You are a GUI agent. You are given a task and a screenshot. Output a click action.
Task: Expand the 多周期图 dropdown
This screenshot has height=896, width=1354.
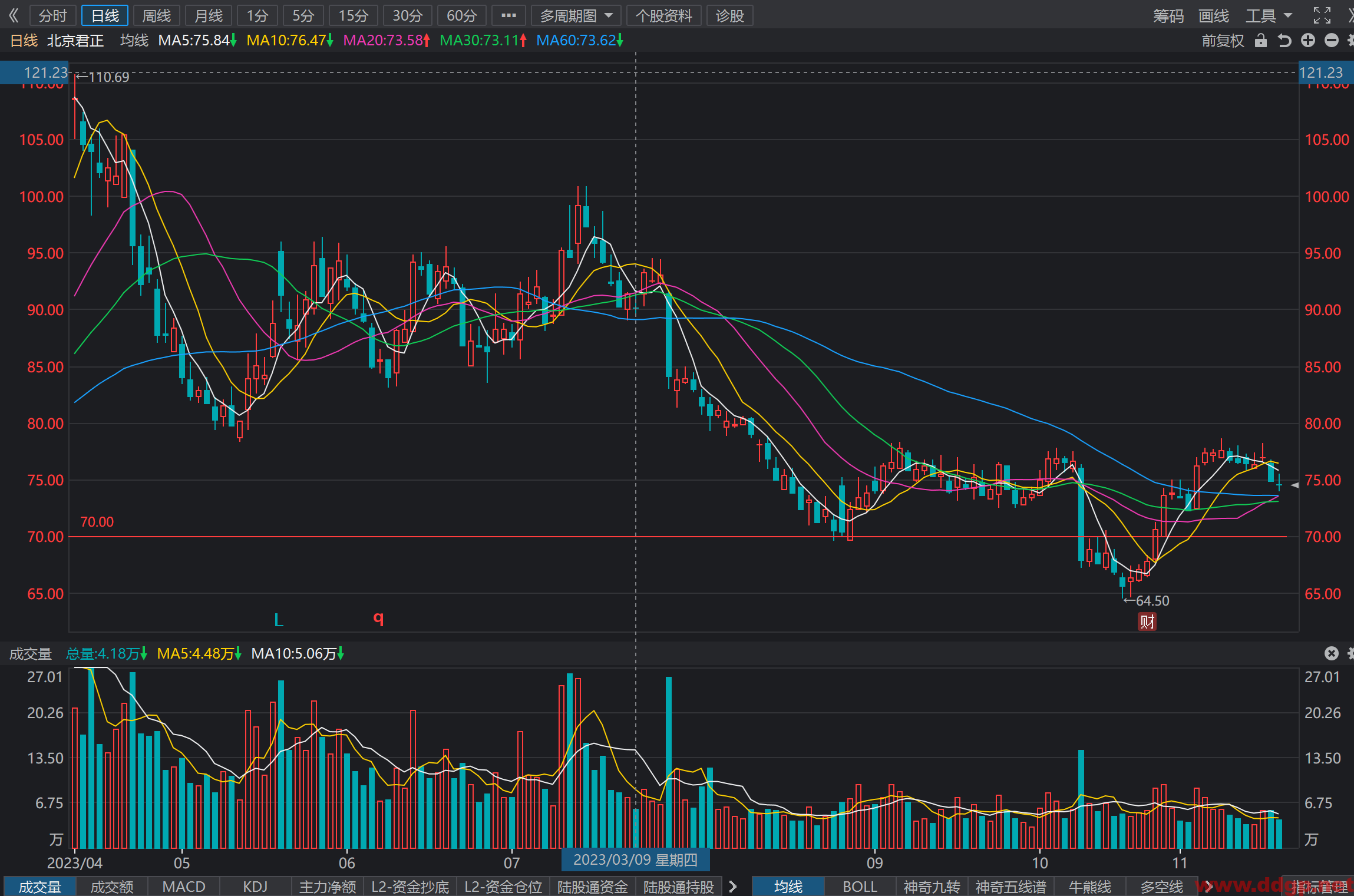tap(576, 16)
